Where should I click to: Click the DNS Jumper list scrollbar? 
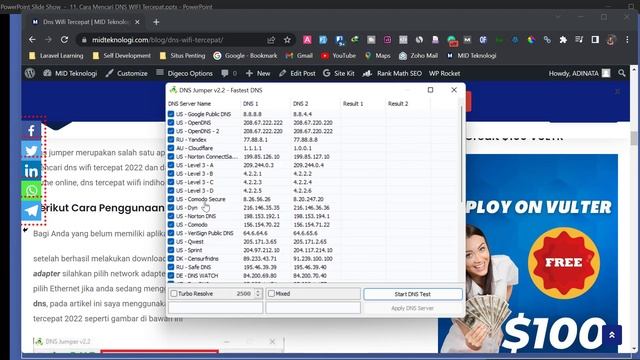point(462,155)
